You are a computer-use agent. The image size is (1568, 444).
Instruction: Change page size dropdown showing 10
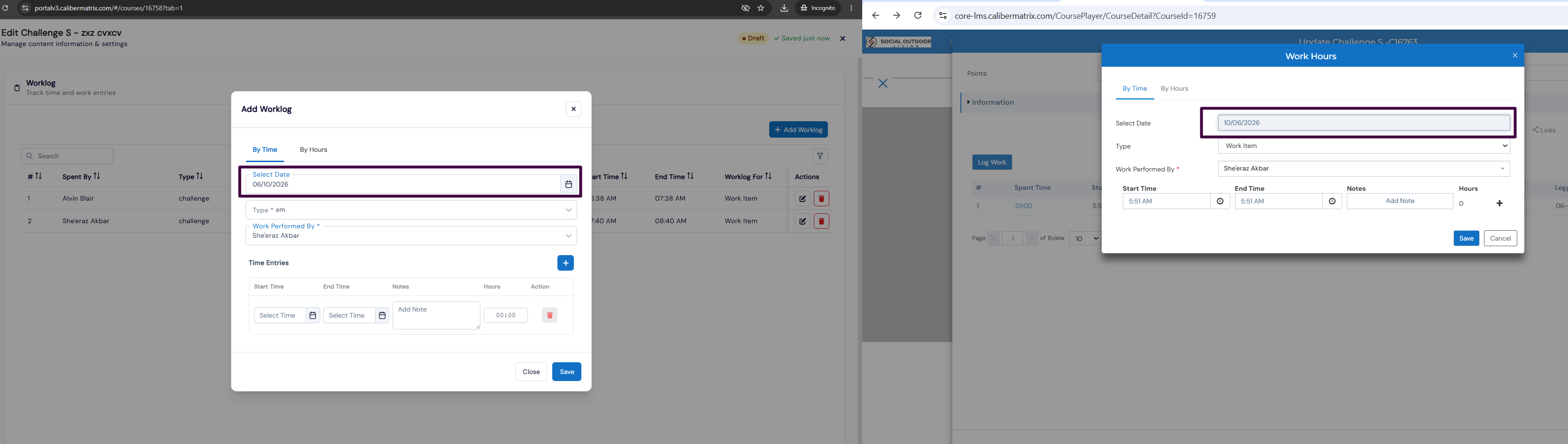[x=1084, y=239]
